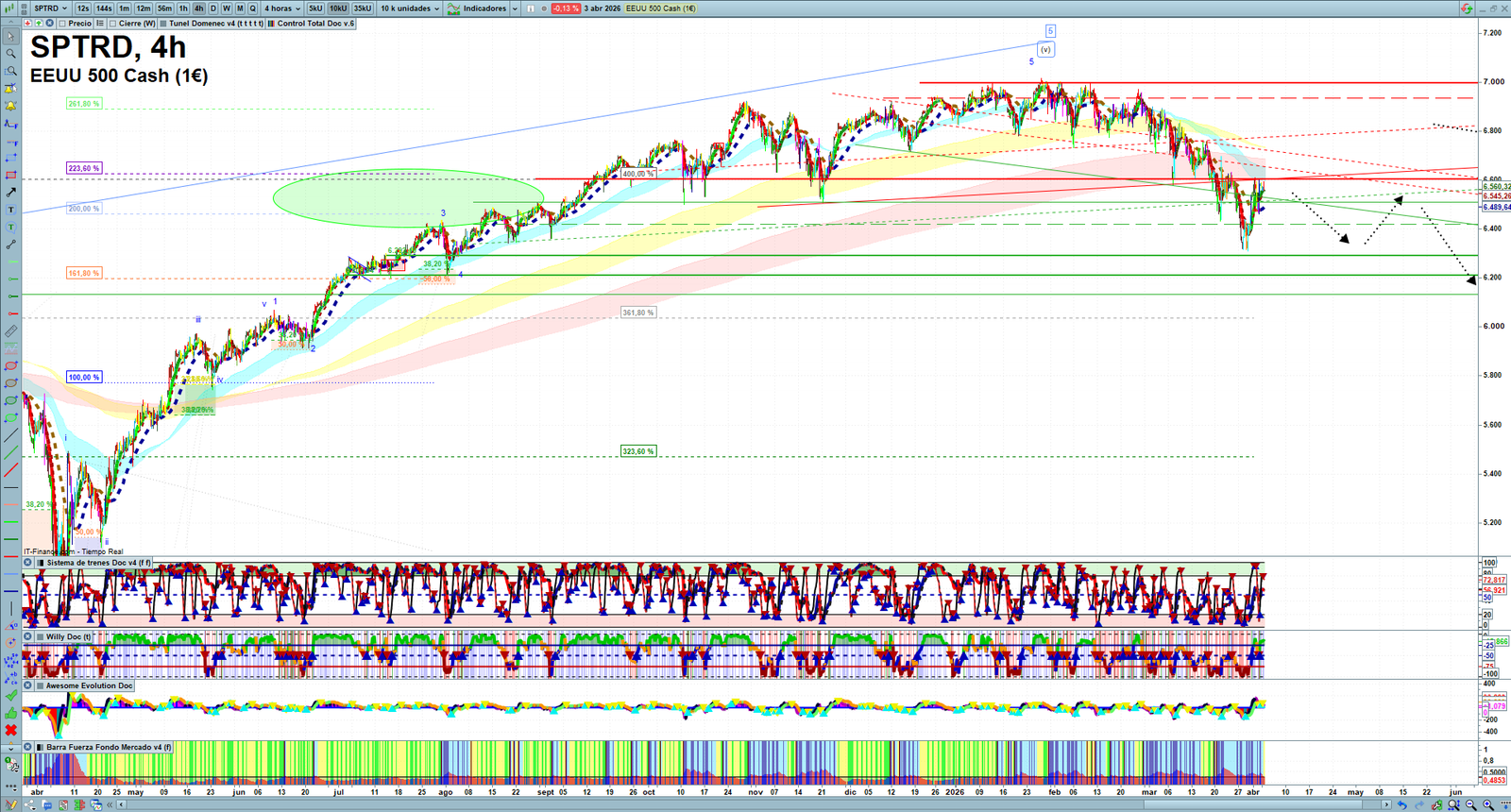Expand the left toolbar chevron down arrow
The height and width of the screenshot is (812, 1511).
click(11, 749)
